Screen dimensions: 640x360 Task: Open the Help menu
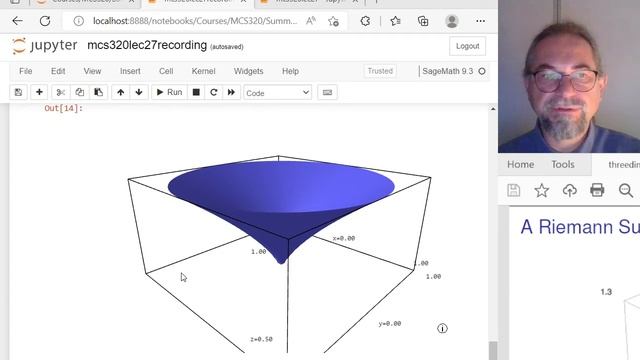pyautogui.click(x=290, y=71)
